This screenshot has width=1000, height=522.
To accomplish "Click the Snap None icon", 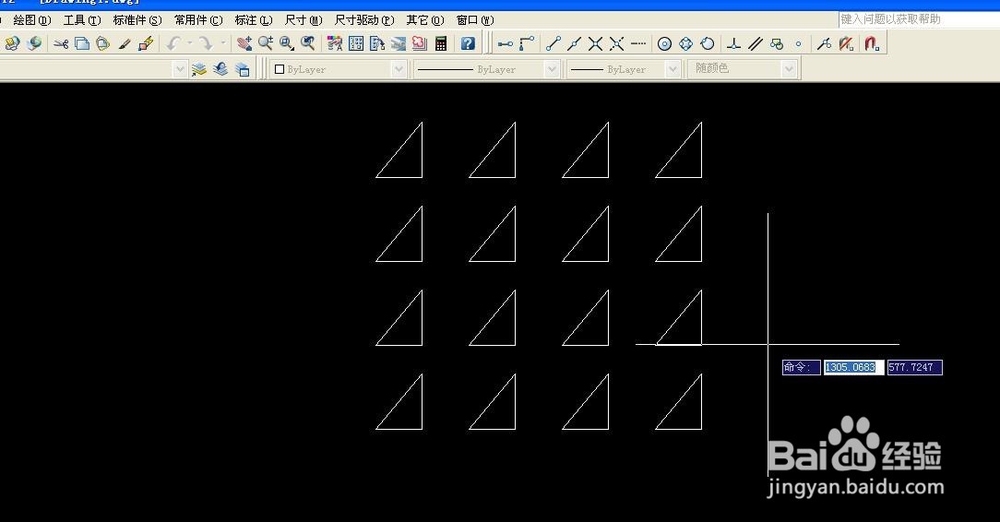I will pos(846,43).
